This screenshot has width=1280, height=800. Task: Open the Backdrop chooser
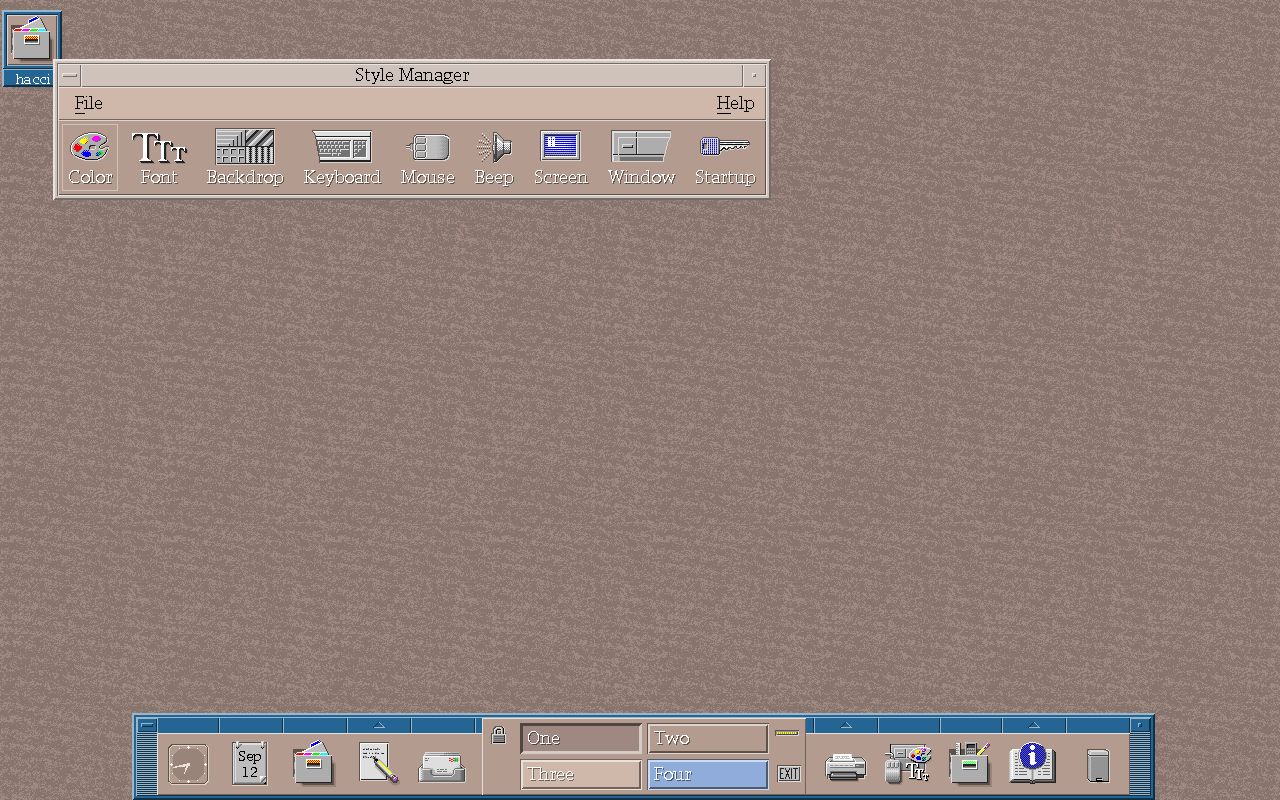[245, 158]
